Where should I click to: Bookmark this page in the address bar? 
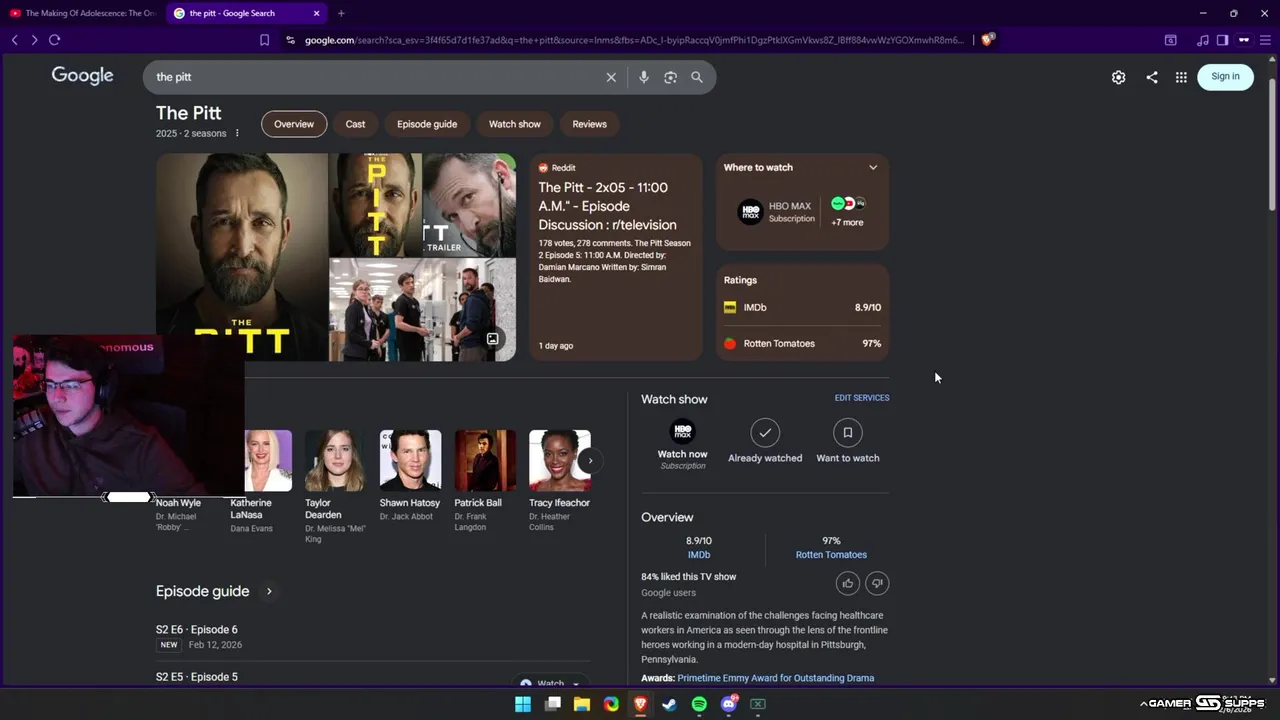pyautogui.click(x=264, y=40)
